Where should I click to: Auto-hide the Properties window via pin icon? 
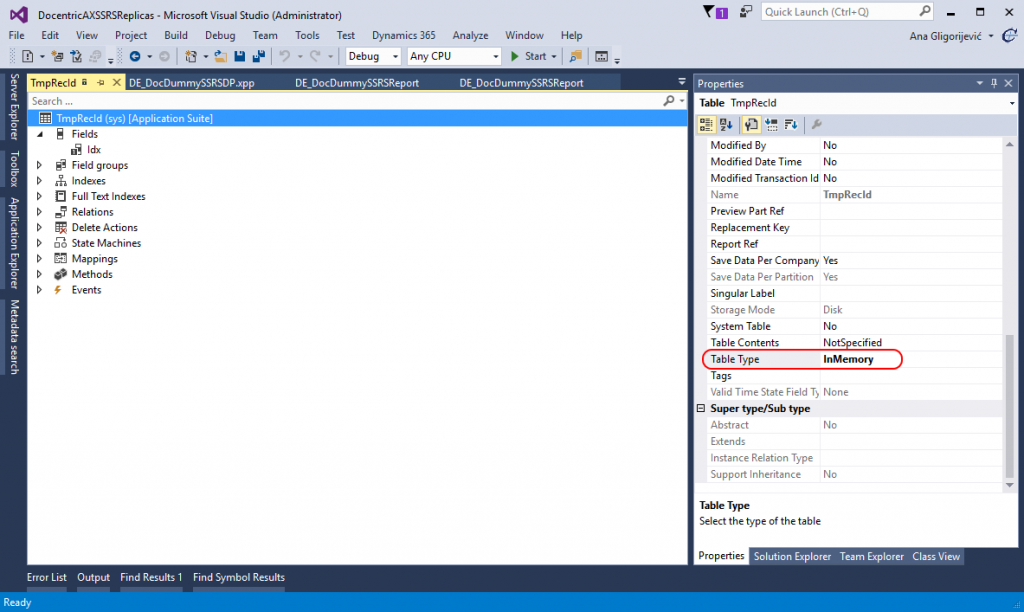994,83
